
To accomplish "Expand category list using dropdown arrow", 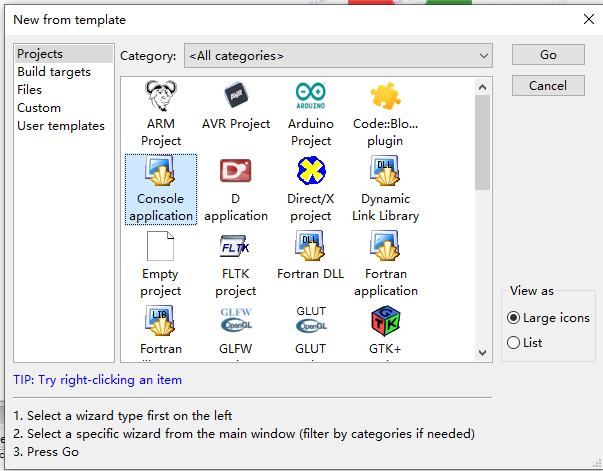I will 483,56.
